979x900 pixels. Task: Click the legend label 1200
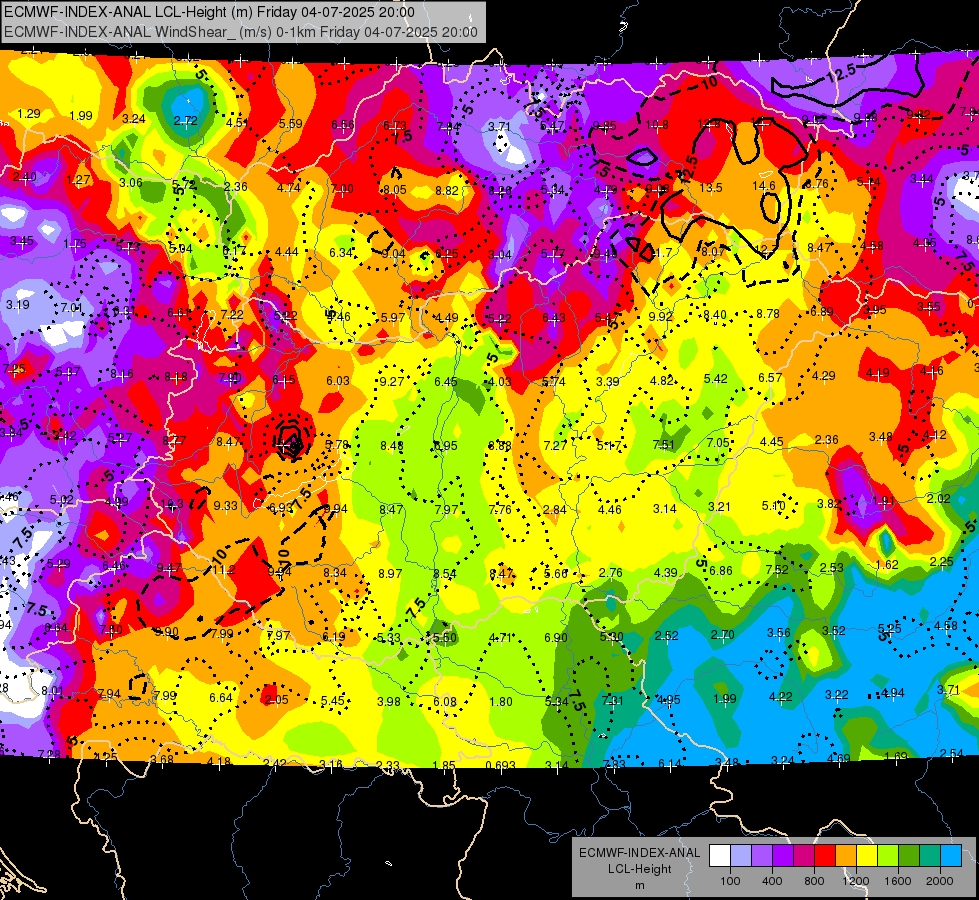pos(856,881)
